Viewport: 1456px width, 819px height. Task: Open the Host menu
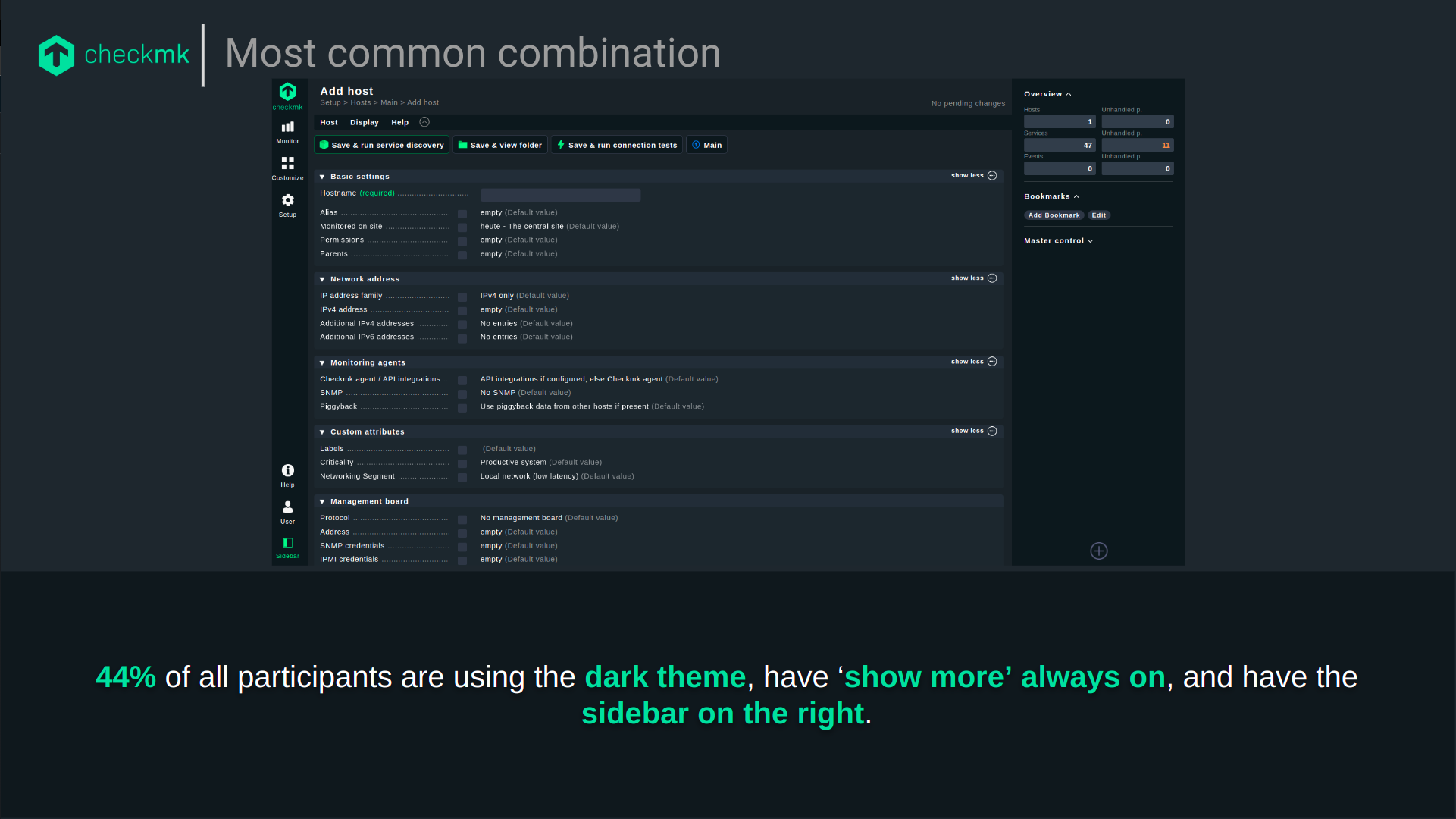[x=328, y=122]
